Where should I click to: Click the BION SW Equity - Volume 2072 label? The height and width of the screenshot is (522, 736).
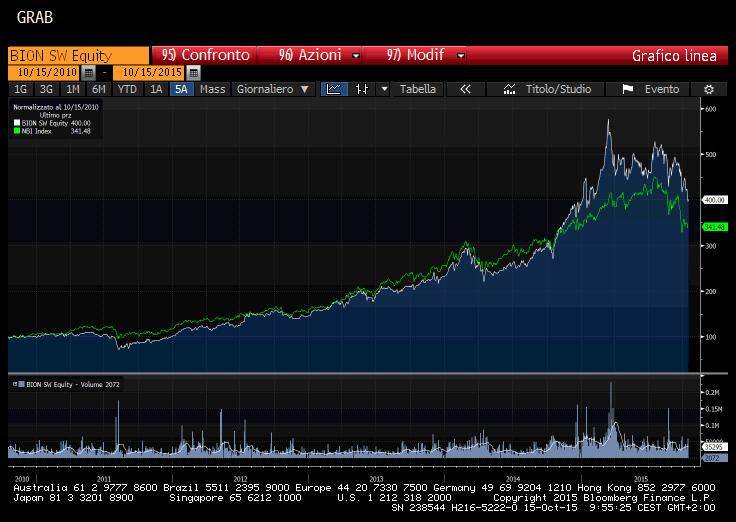[73, 384]
